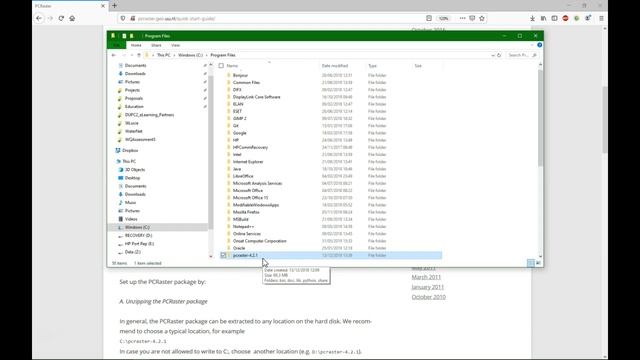Open pinned Projects quick access folder
The image size is (640, 360).
(x=132, y=90)
